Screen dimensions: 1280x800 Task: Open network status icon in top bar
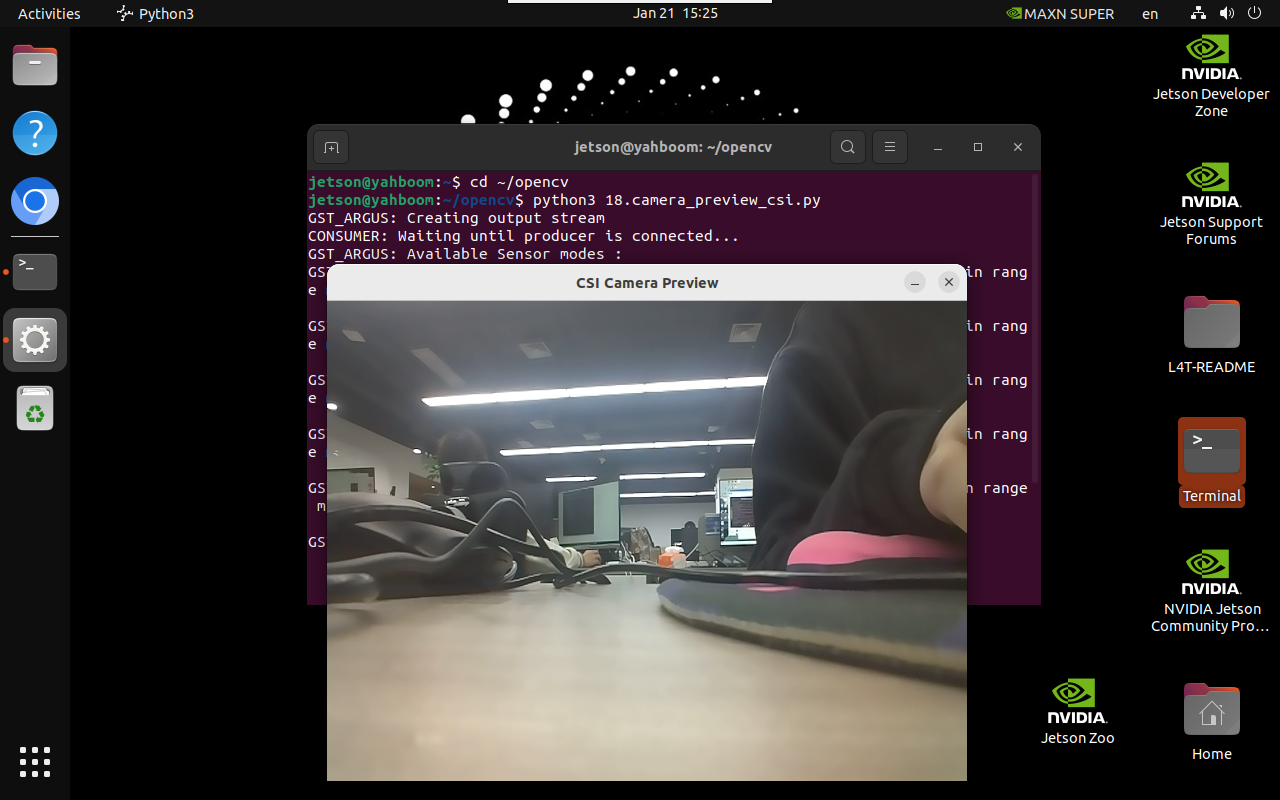pyautogui.click(x=1198, y=14)
